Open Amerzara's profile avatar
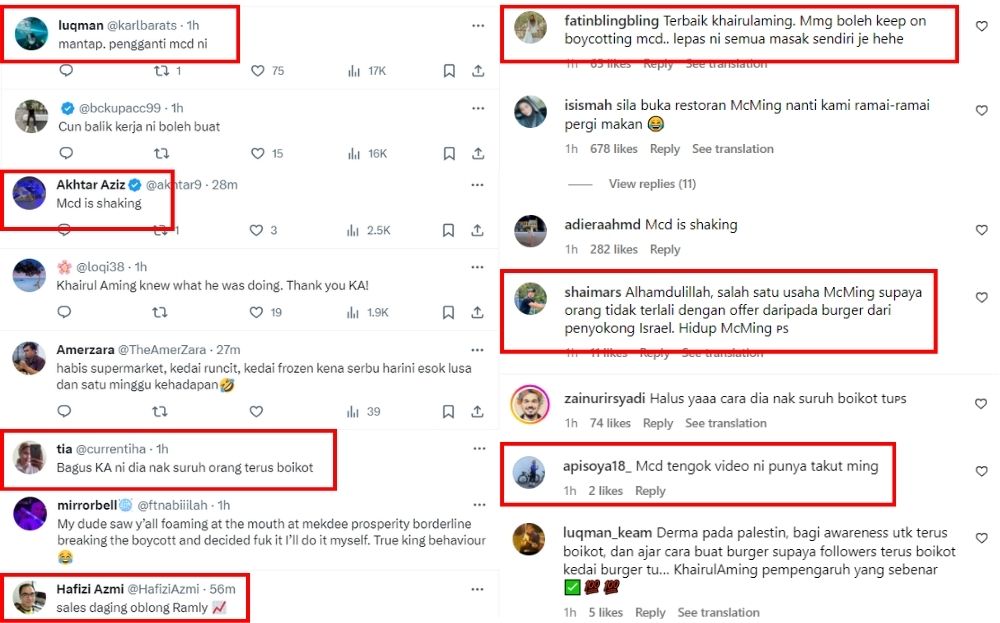 point(29,358)
